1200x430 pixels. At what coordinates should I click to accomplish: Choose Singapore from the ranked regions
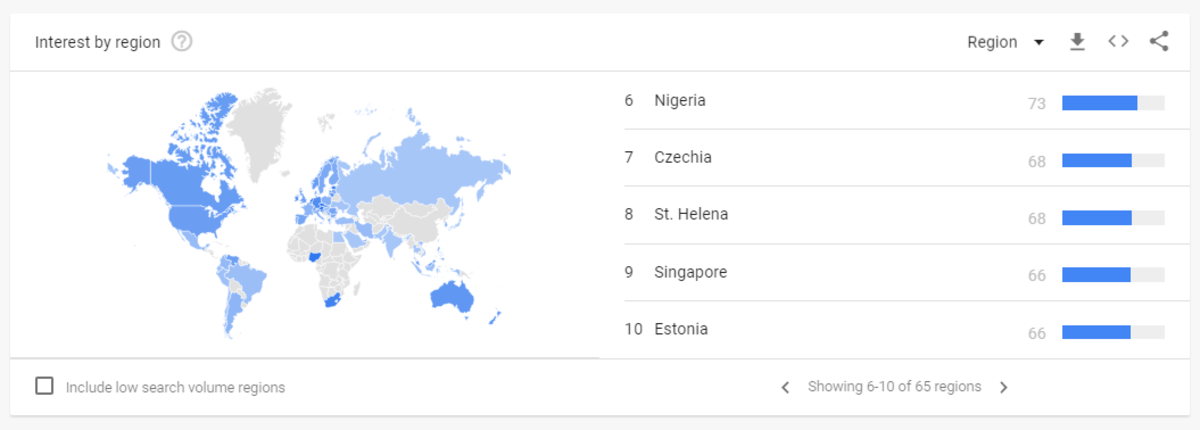690,272
